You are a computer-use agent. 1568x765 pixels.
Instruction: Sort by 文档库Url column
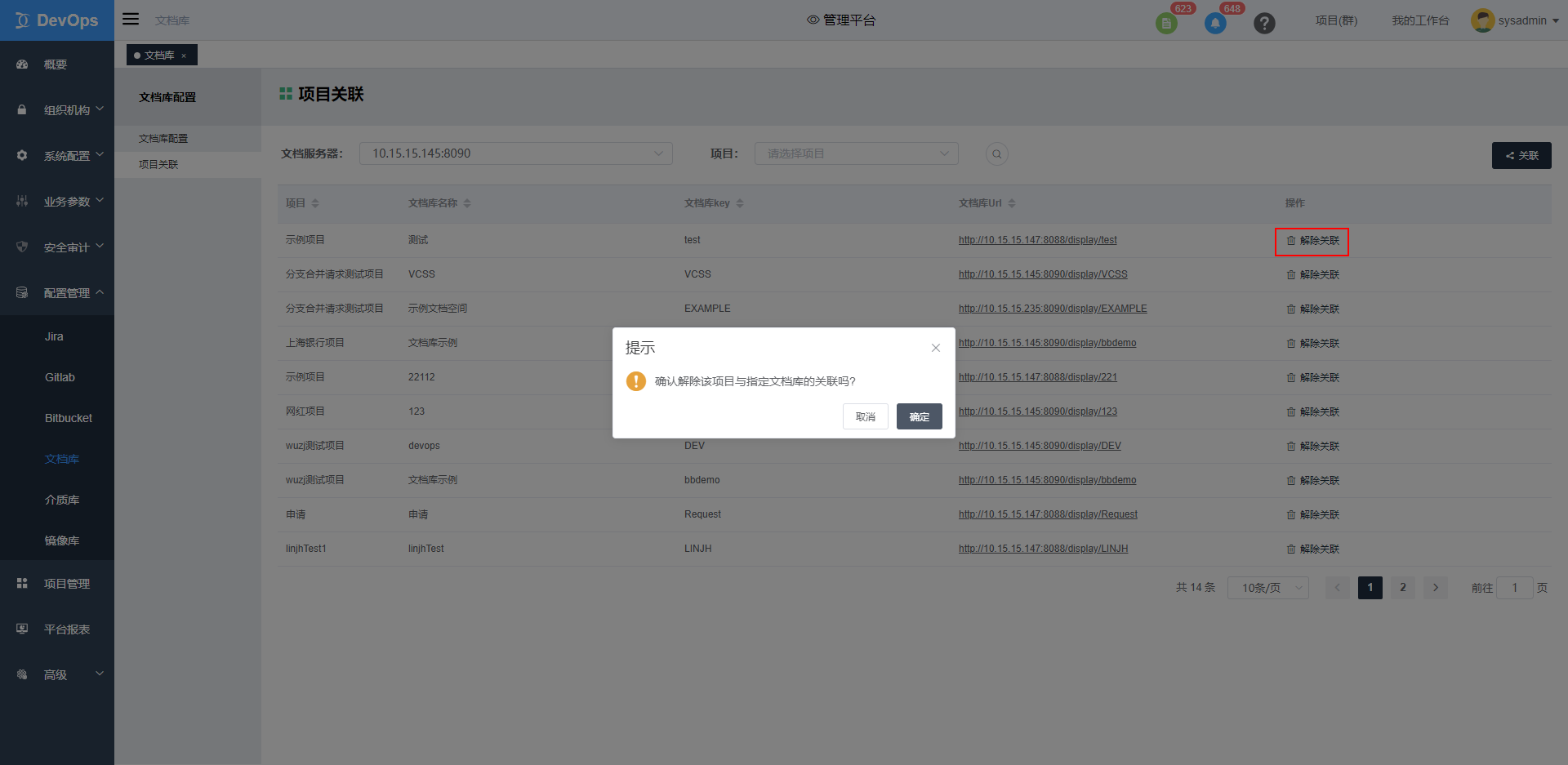pyautogui.click(x=1012, y=203)
